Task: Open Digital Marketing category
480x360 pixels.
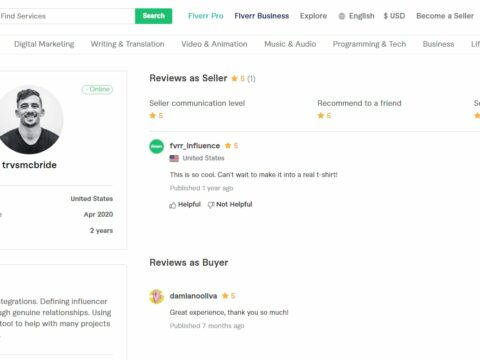Action: click(44, 44)
